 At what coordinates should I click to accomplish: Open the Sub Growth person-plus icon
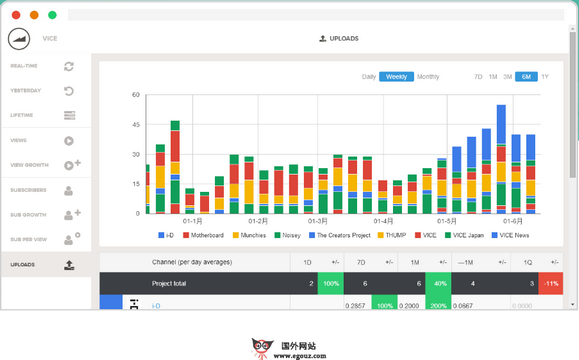tap(72, 215)
